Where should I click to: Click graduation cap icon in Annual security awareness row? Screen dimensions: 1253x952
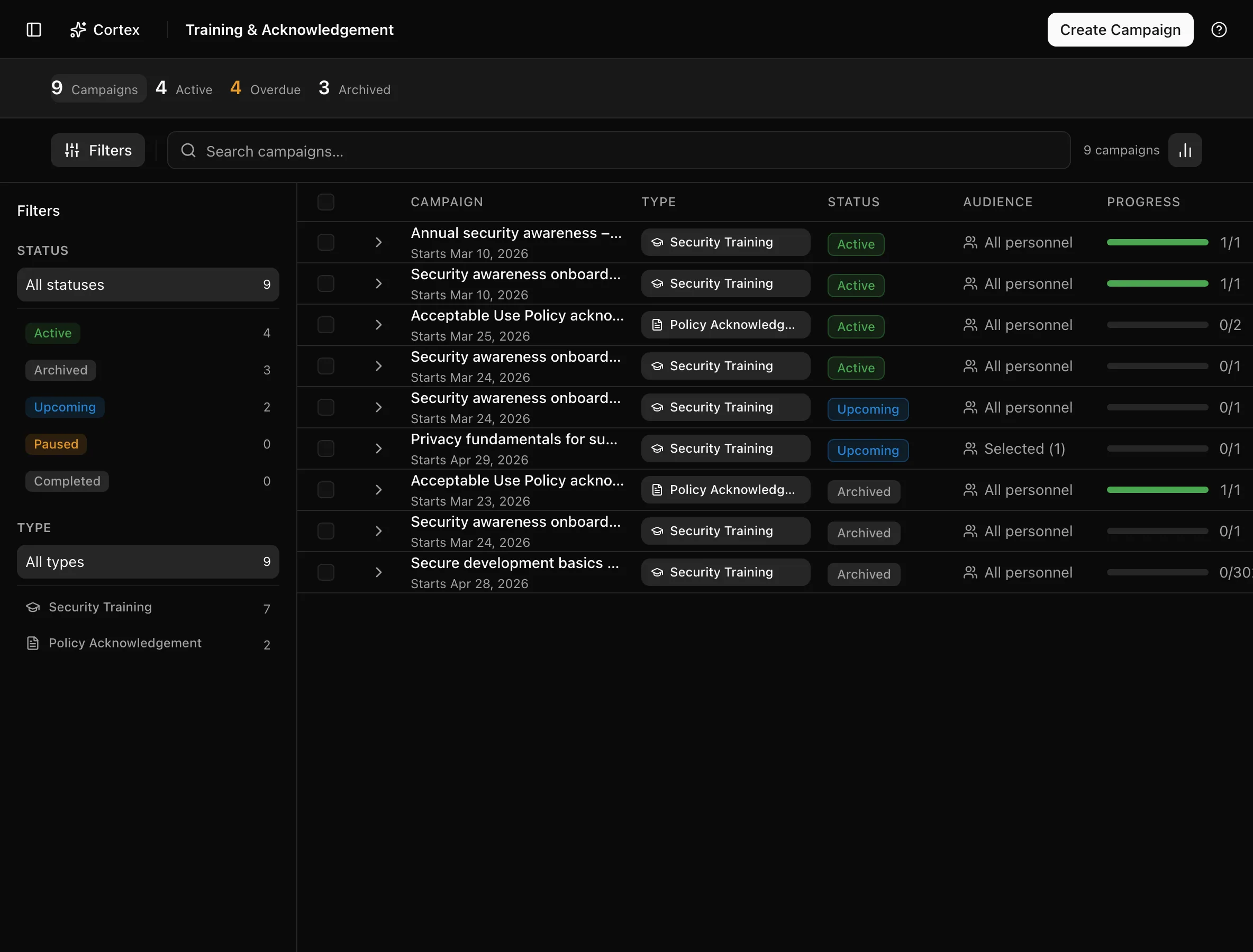click(x=657, y=243)
